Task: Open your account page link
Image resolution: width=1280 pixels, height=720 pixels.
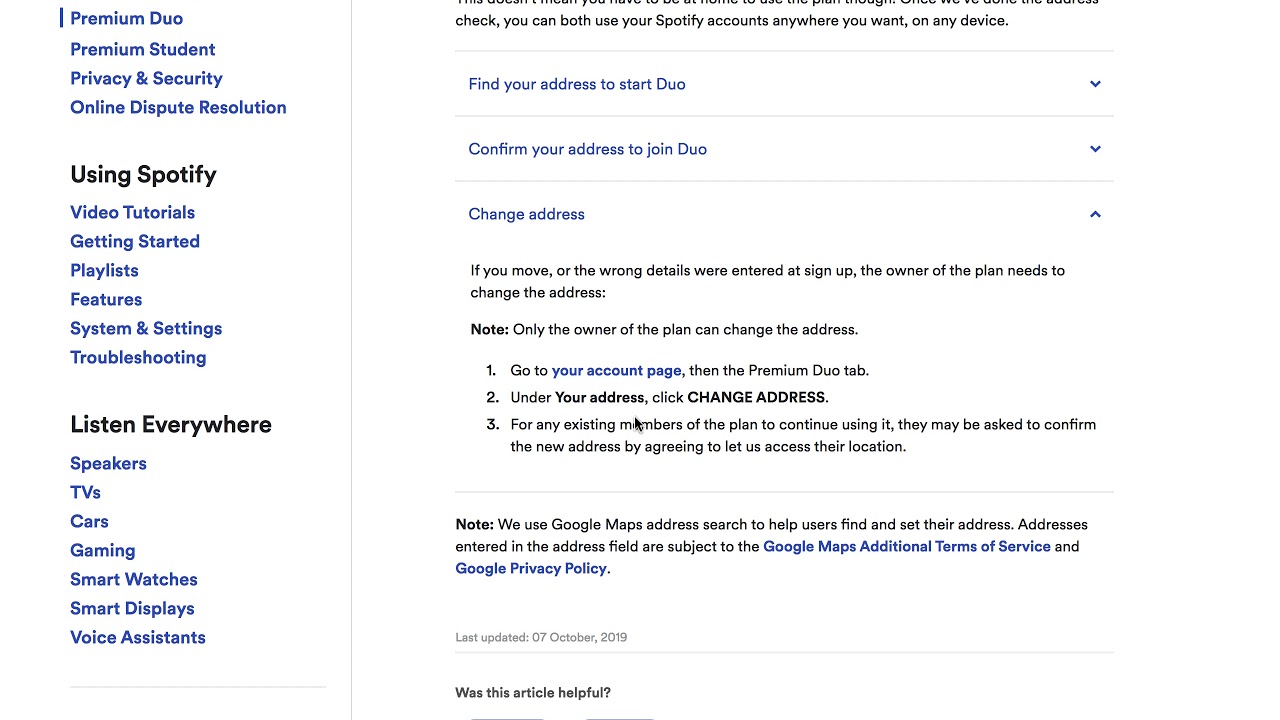Action: coord(616,370)
